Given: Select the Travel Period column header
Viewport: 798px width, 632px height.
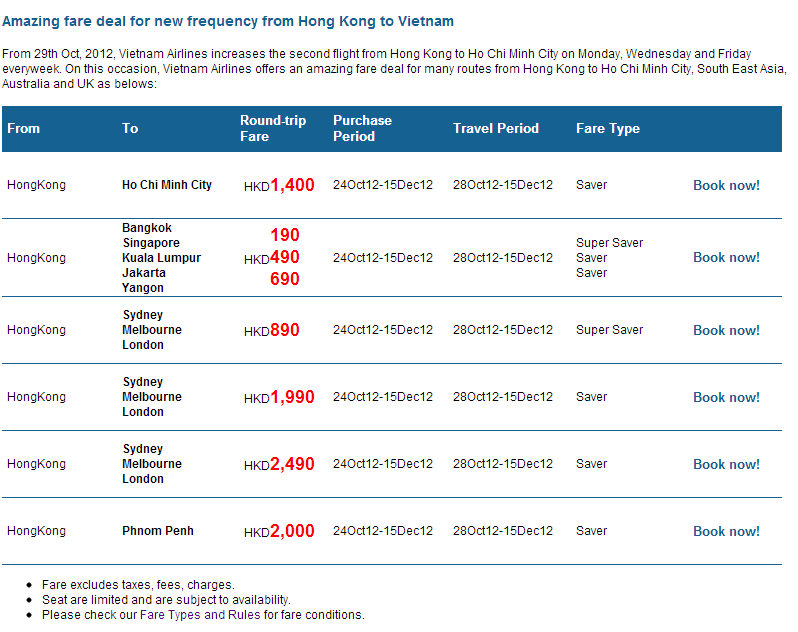Looking at the screenshot, I should [496, 128].
